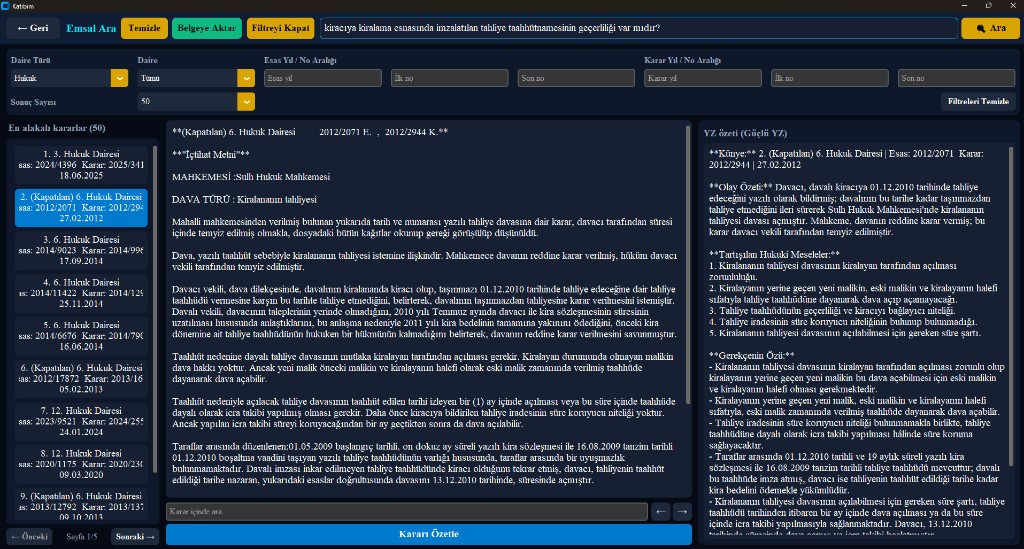
Task: Focus the Esas yıl input field
Action: coord(323,78)
